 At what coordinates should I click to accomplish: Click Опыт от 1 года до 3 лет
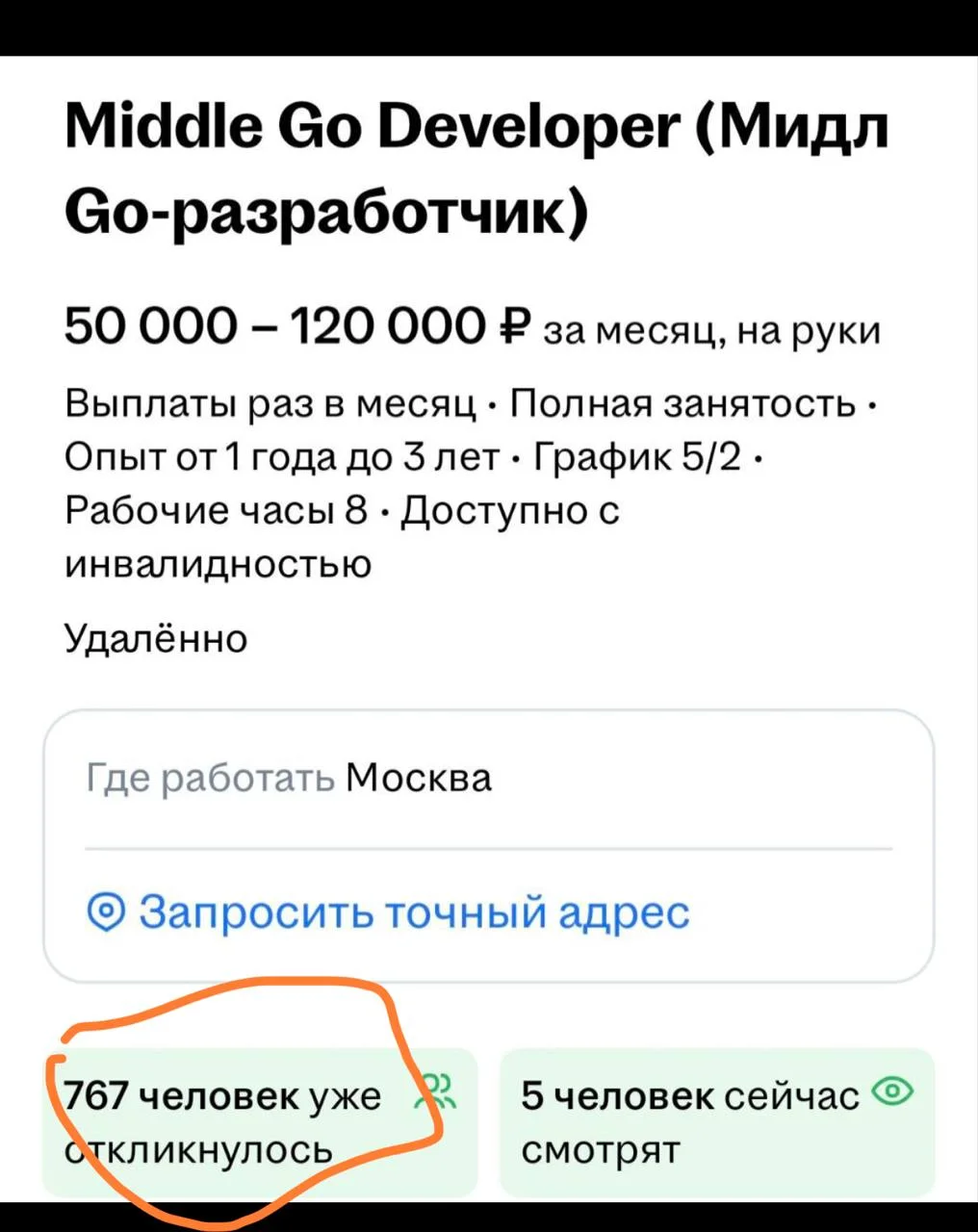[284, 456]
